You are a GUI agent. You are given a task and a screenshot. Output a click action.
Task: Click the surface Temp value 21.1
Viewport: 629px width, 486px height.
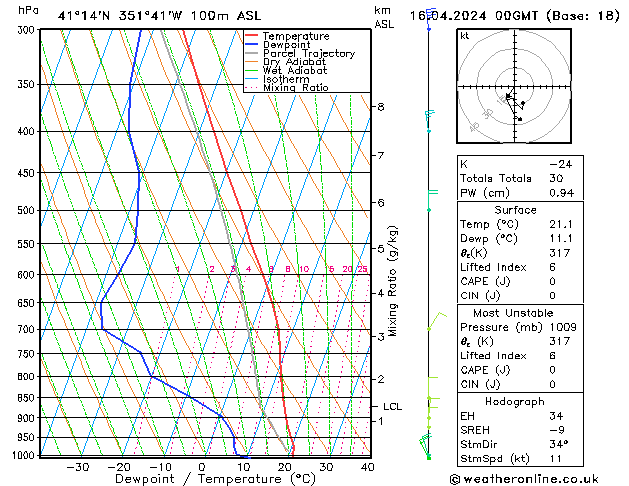click(561, 224)
